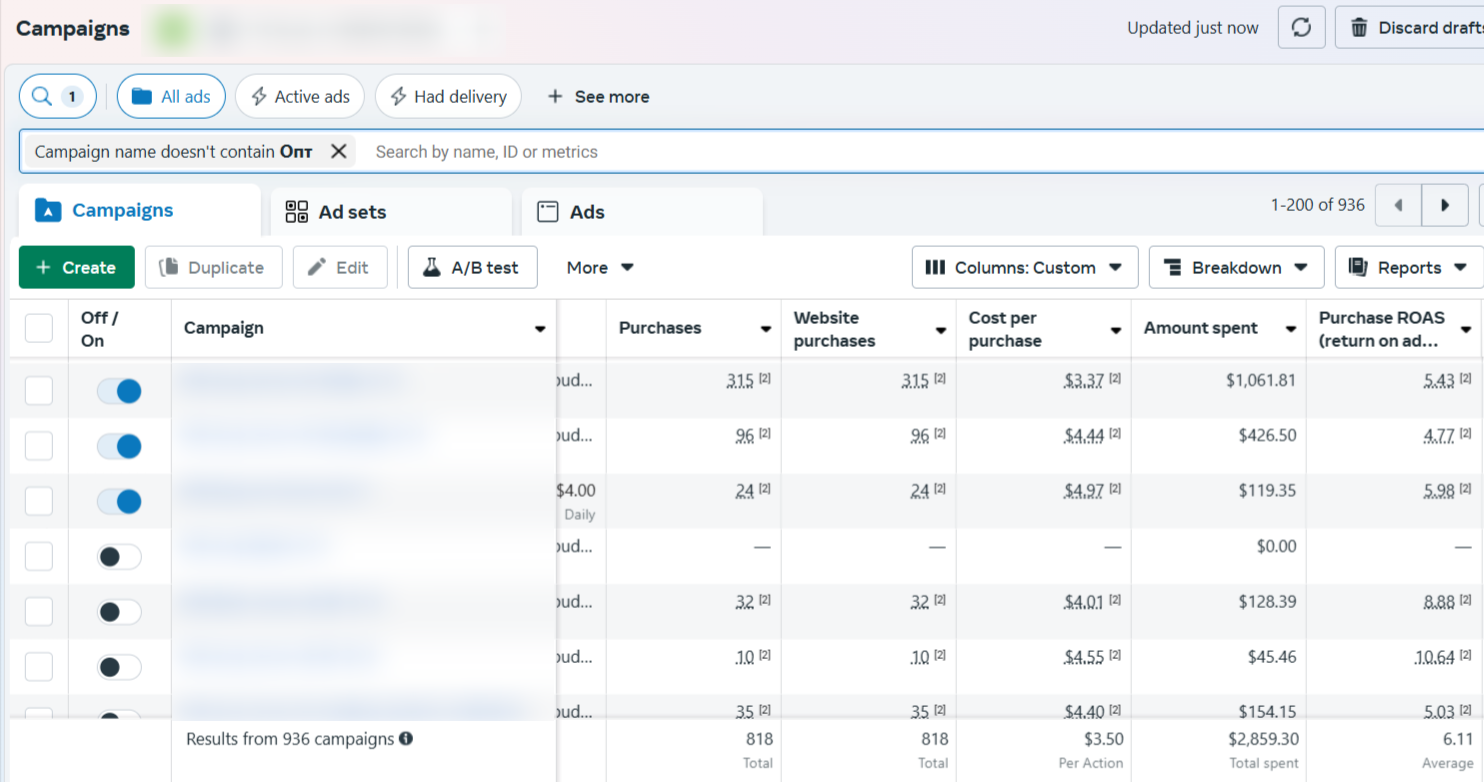Check the checkbox for second campaign row
This screenshot has height=782, width=1484.
tap(39, 446)
